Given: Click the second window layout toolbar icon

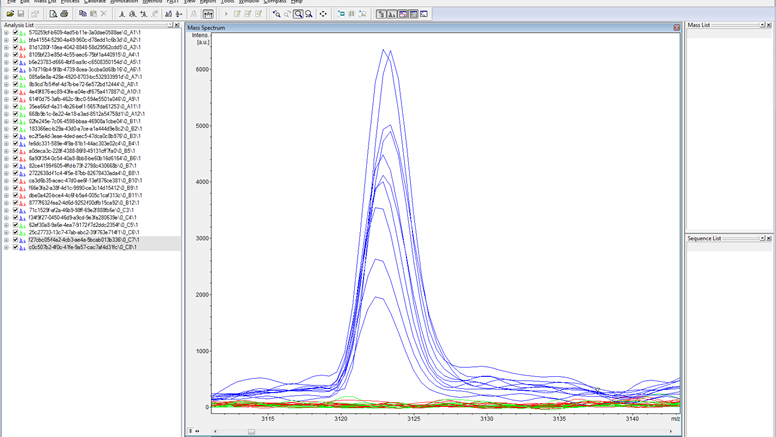Looking at the screenshot, I should (391, 14).
